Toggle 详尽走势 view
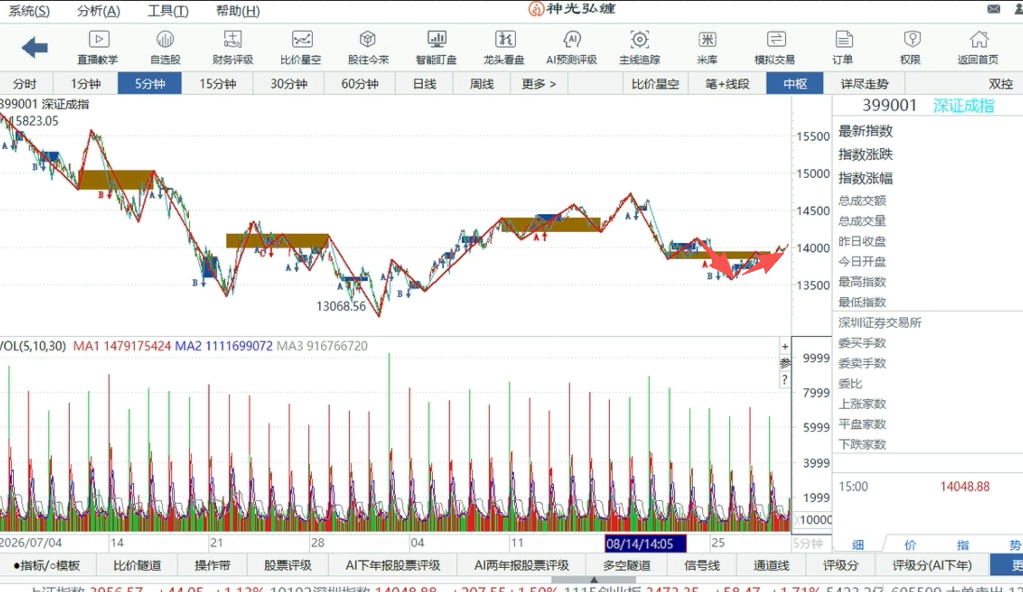This screenshot has width=1023, height=592. pyautogui.click(x=864, y=84)
